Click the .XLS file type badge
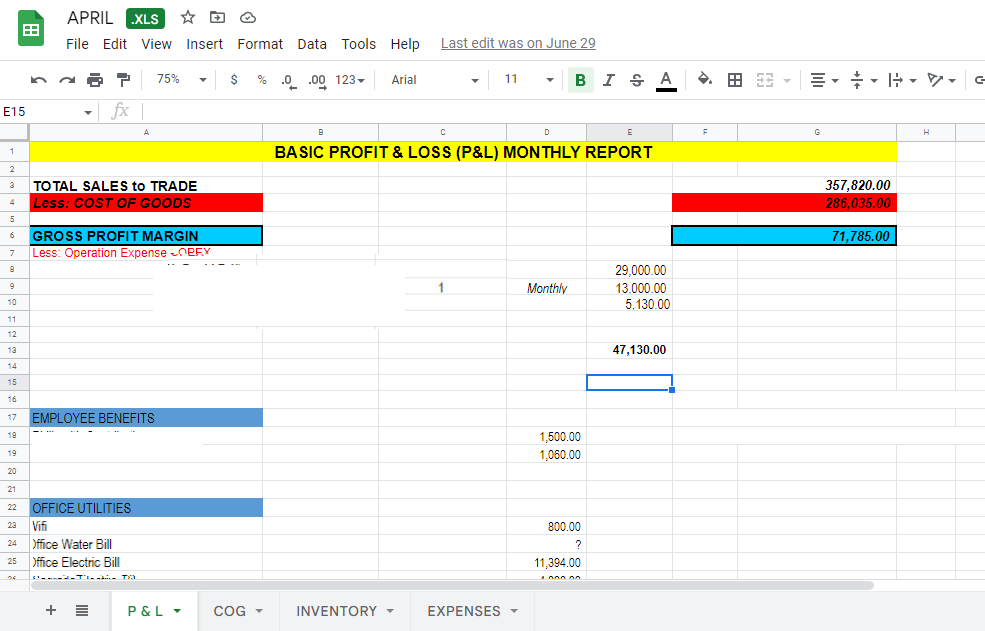This screenshot has height=631, width=985. [x=145, y=19]
